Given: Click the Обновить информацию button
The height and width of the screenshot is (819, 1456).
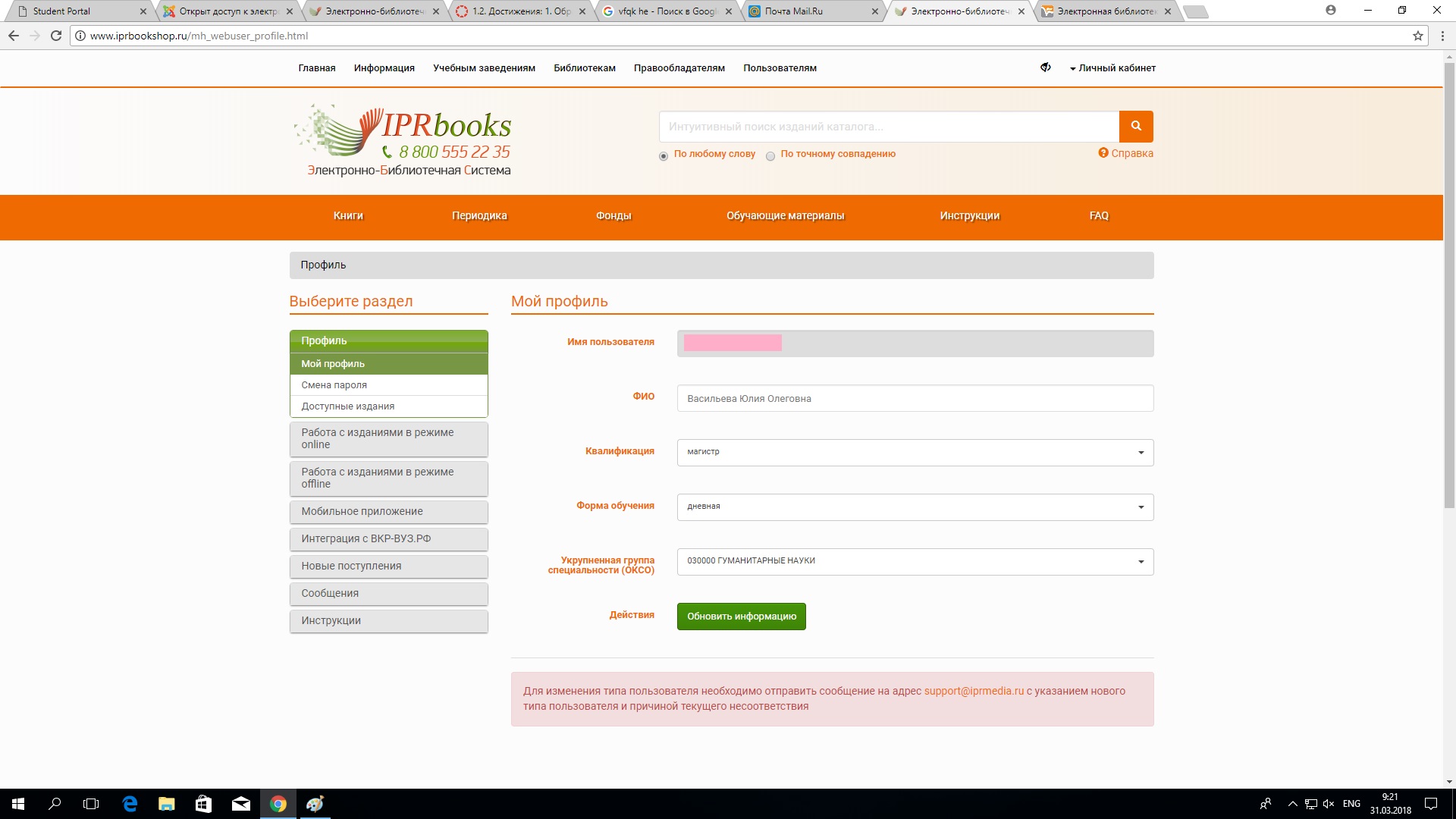Looking at the screenshot, I should (x=741, y=617).
